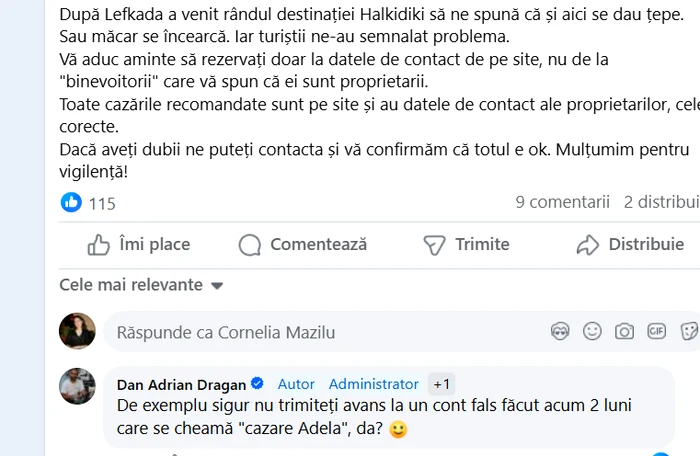Screen dimensions: 700x456
Task: View the 2 distribuiri shares link
Action: pos(661,203)
